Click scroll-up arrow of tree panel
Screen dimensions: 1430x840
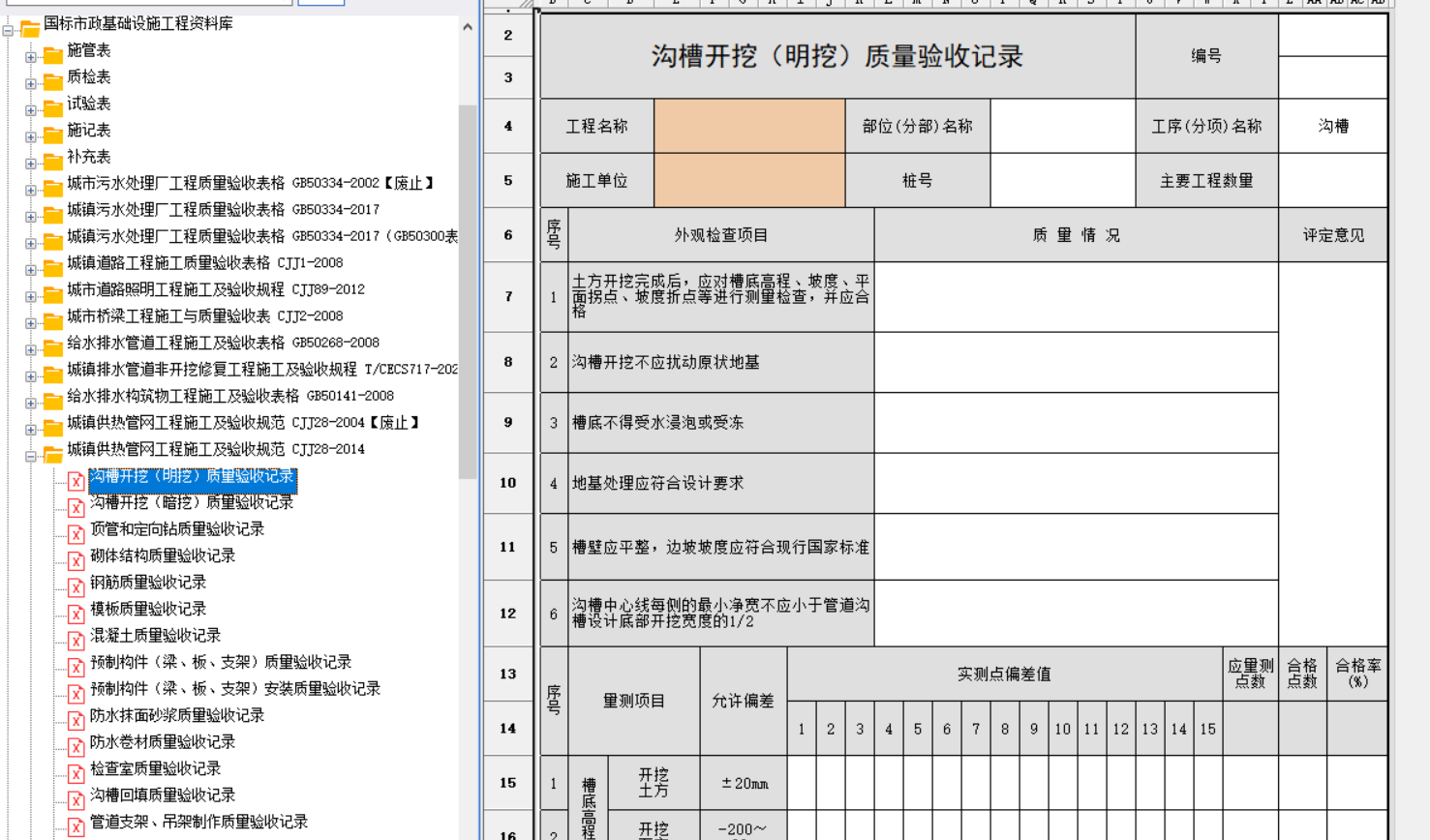468,27
